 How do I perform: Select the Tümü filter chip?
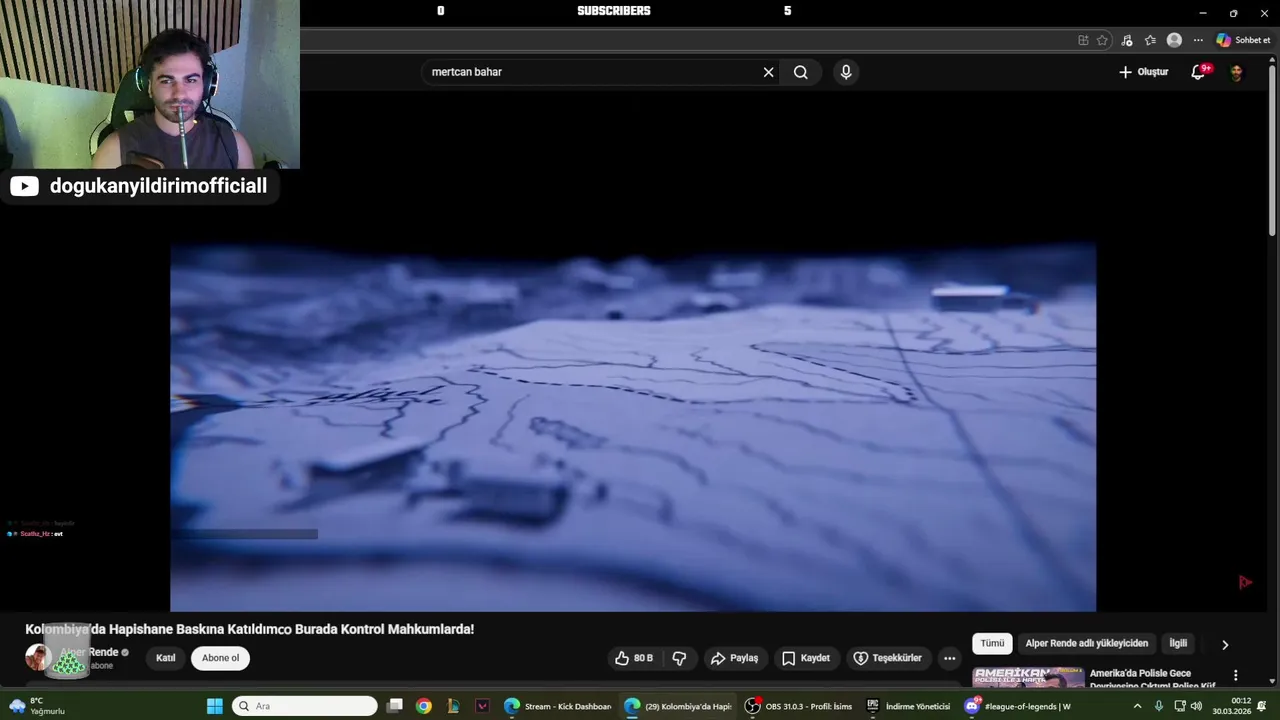[x=992, y=643]
